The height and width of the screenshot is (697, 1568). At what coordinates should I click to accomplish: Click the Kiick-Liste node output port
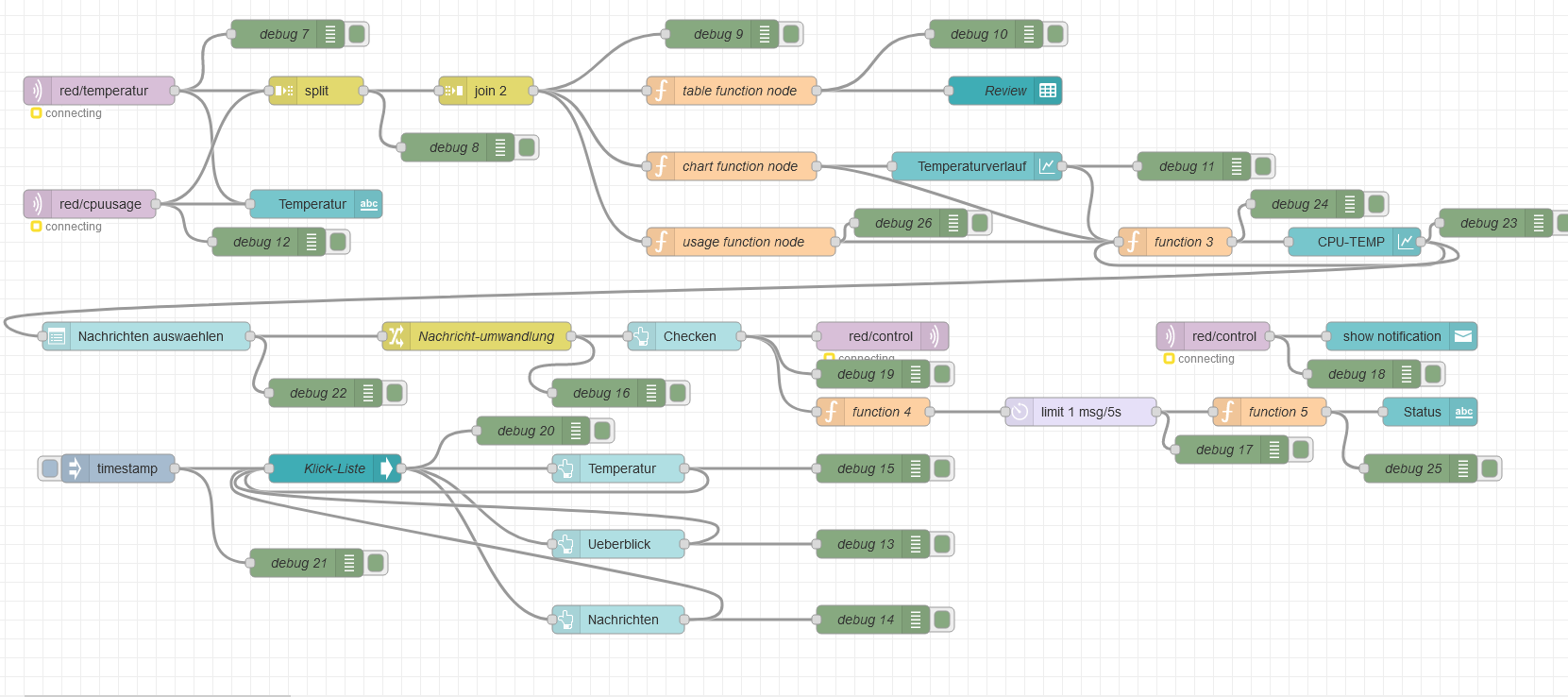click(x=401, y=468)
